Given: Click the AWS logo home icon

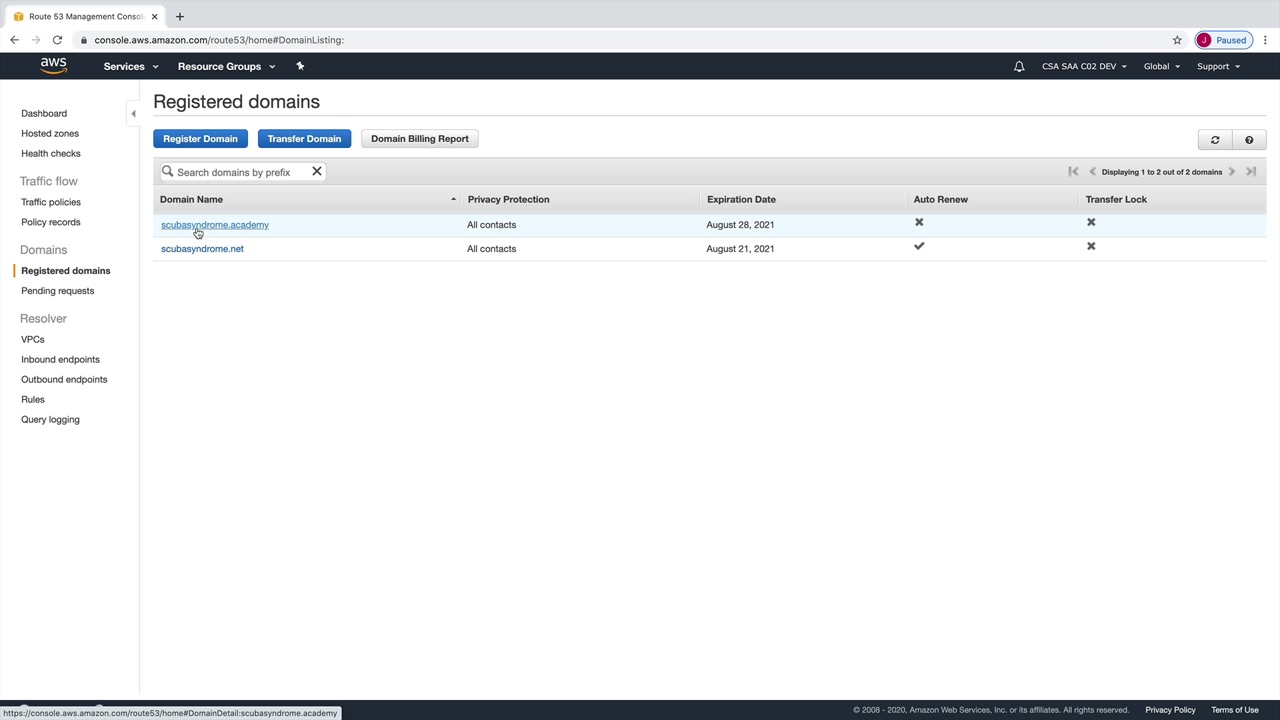Looking at the screenshot, I should tap(54, 66).
